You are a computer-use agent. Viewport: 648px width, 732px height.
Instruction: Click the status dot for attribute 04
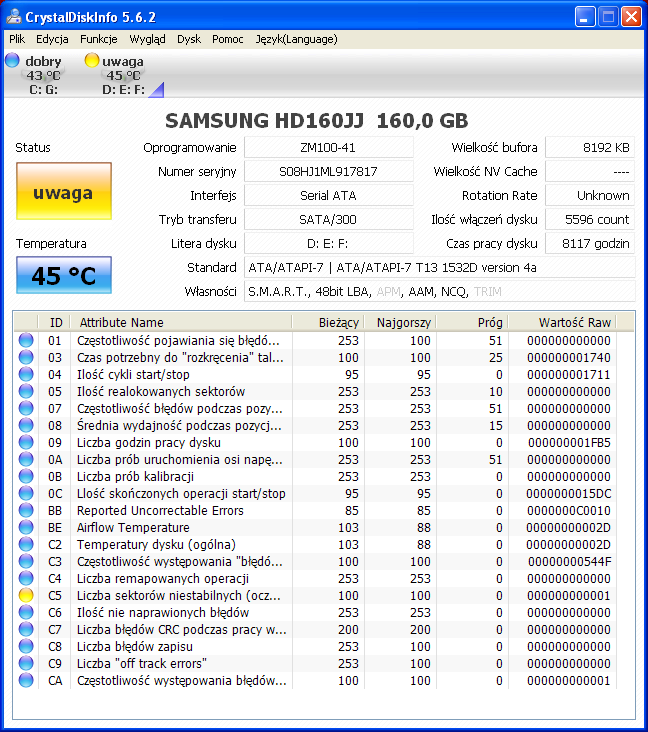pos(26,374)
